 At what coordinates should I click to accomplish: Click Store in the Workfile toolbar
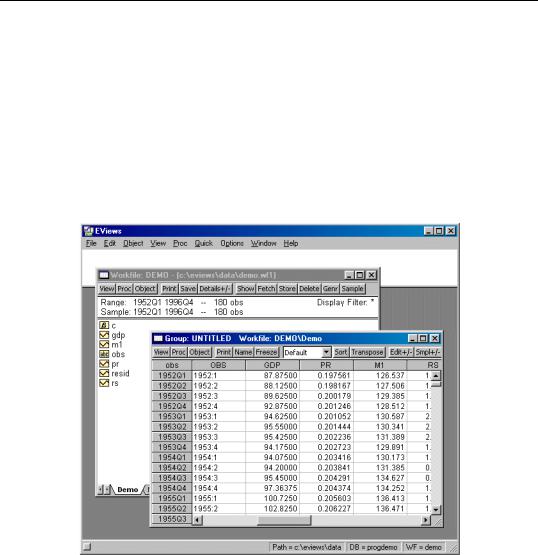click(287, 289)
